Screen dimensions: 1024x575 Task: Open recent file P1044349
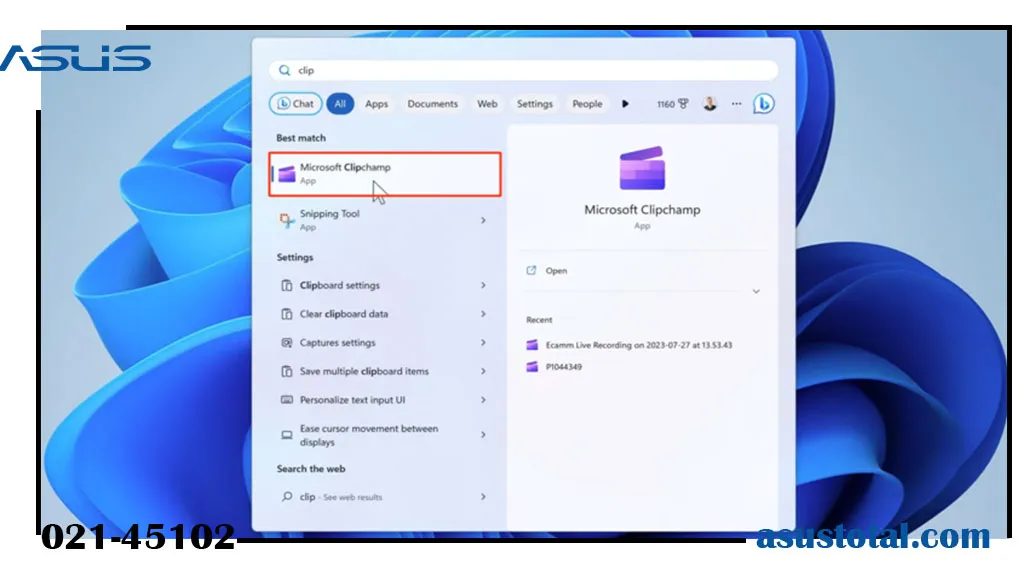[x=564, y=367]
